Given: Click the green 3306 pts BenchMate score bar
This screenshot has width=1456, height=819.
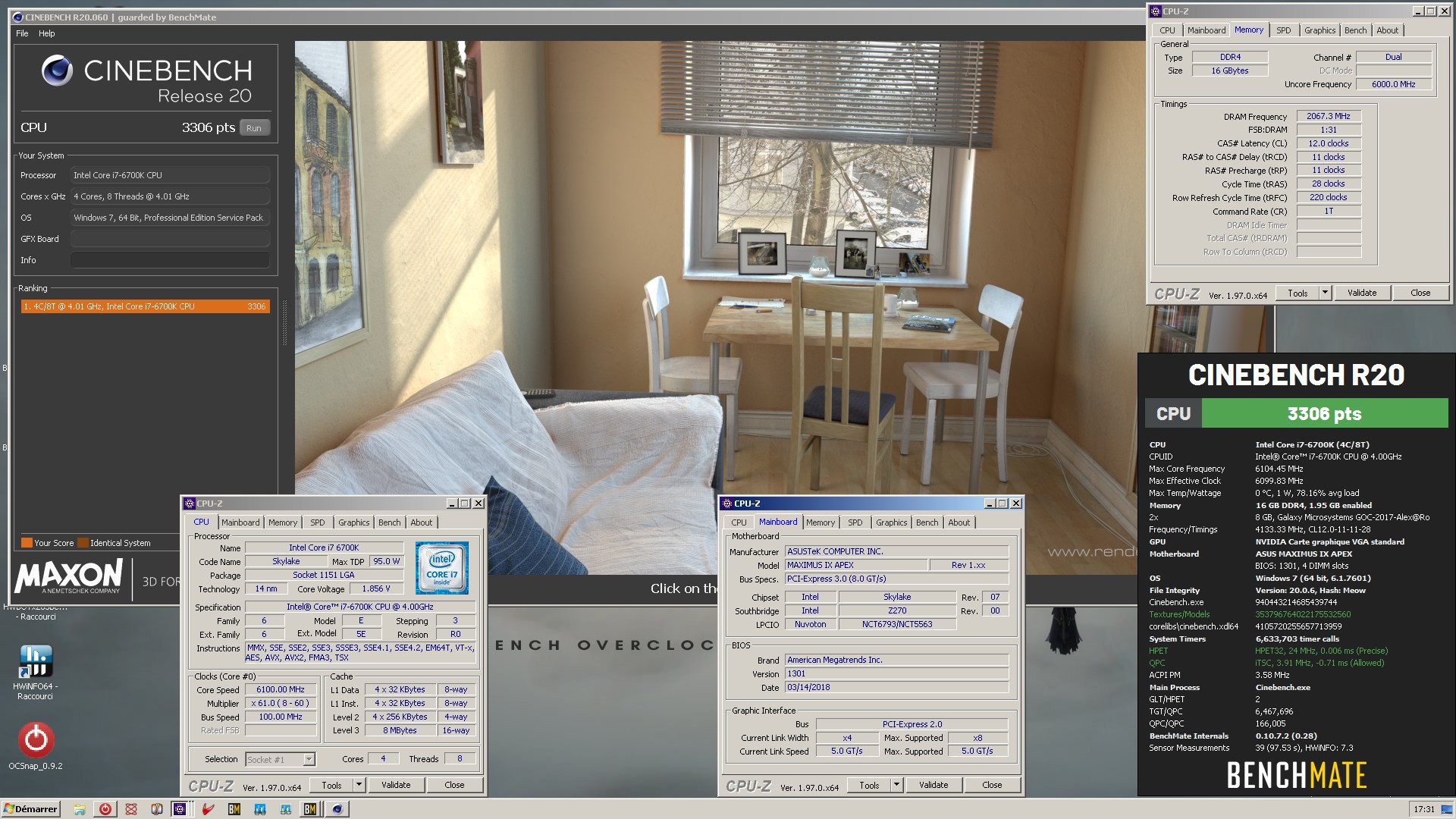Looking at the screenshot, I should [1324, 414].
